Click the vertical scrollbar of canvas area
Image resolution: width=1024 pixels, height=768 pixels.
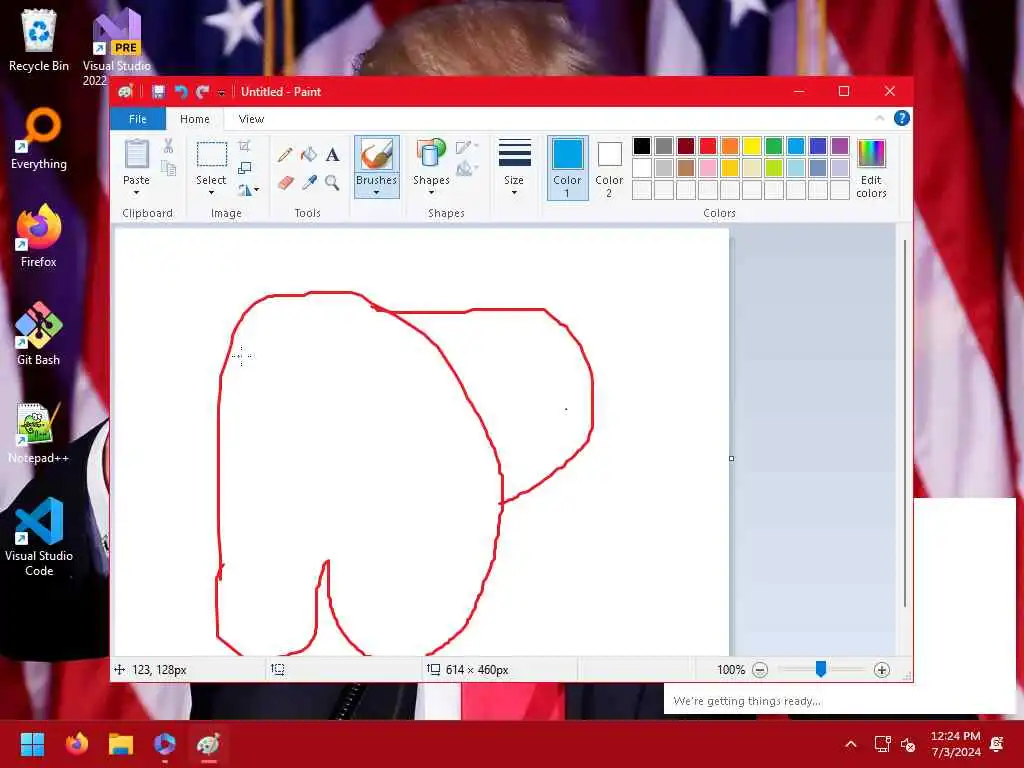coord(904,423)
